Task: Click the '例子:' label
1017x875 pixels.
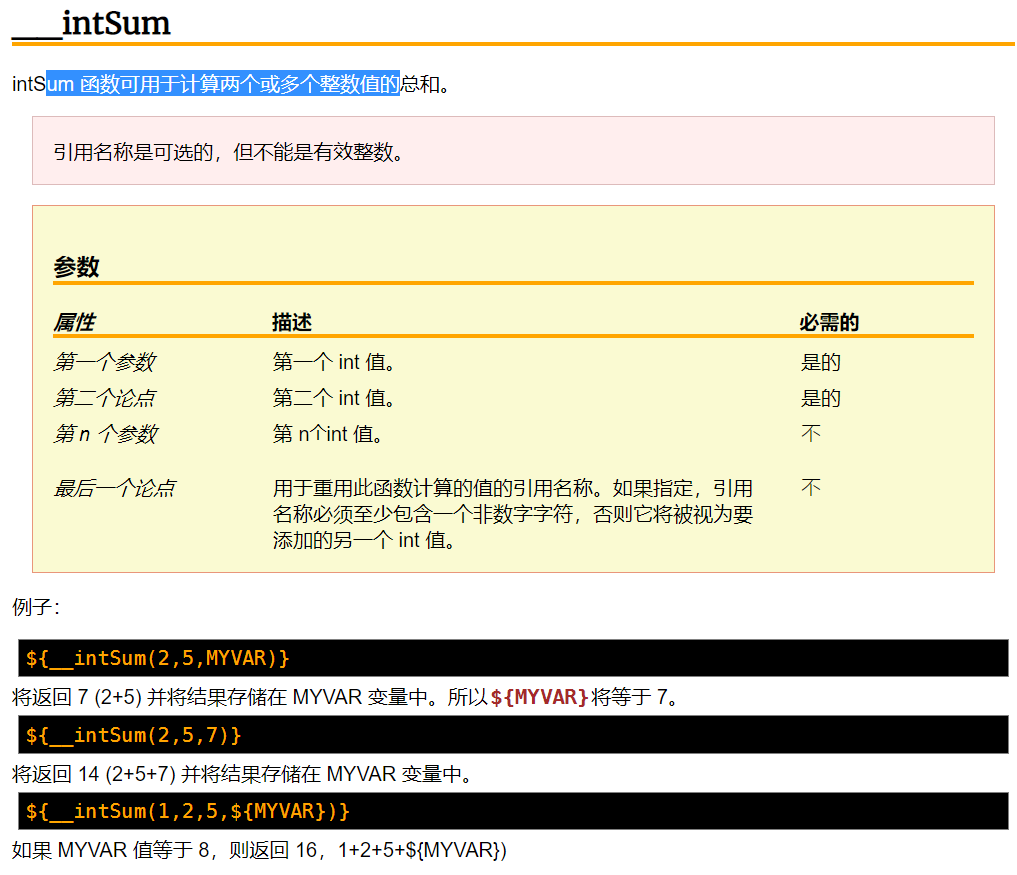Action: tap(36, 608)
